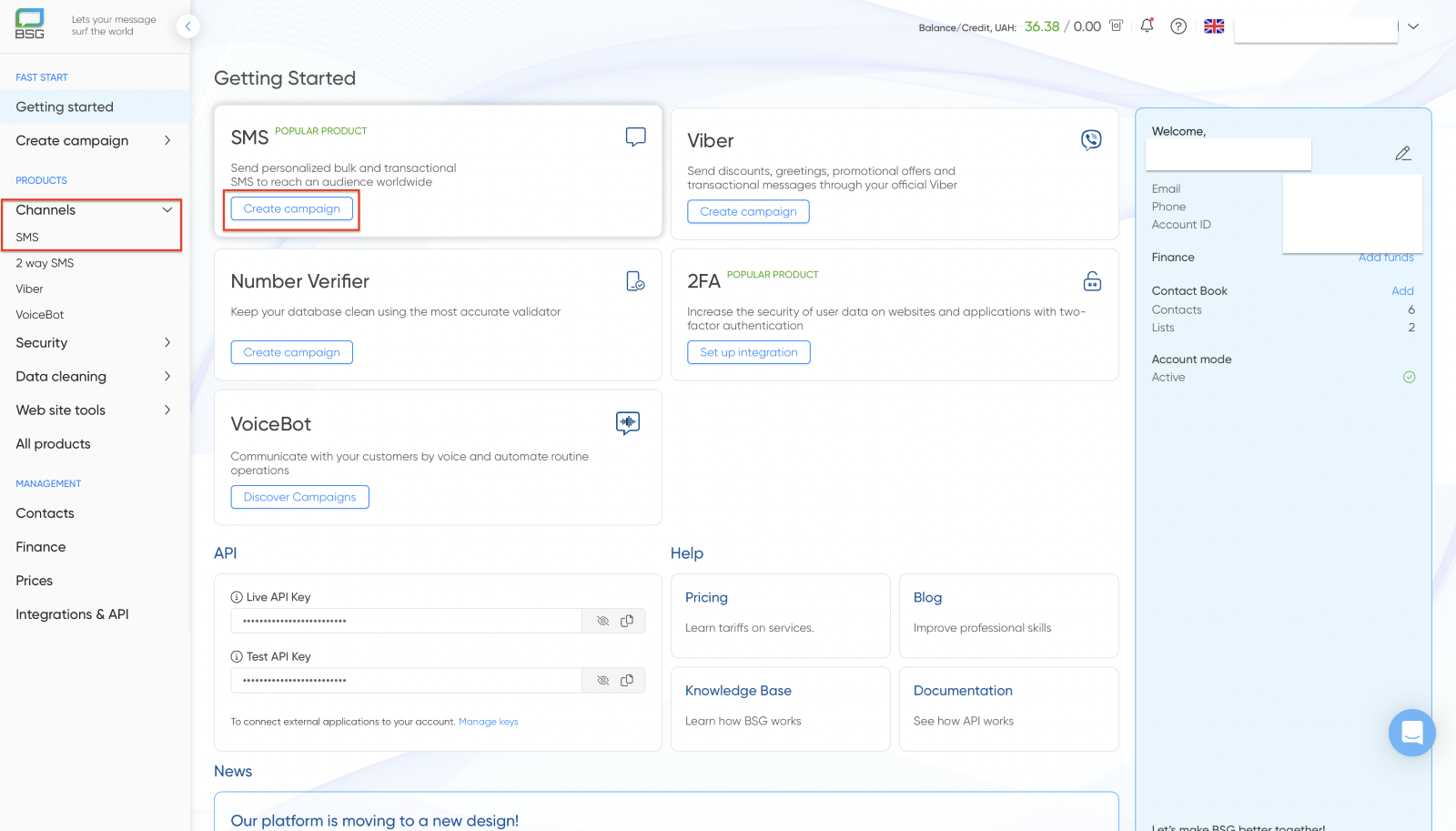Open the Documentation card
1456x831 pixels.
(x=1008, y=709)
